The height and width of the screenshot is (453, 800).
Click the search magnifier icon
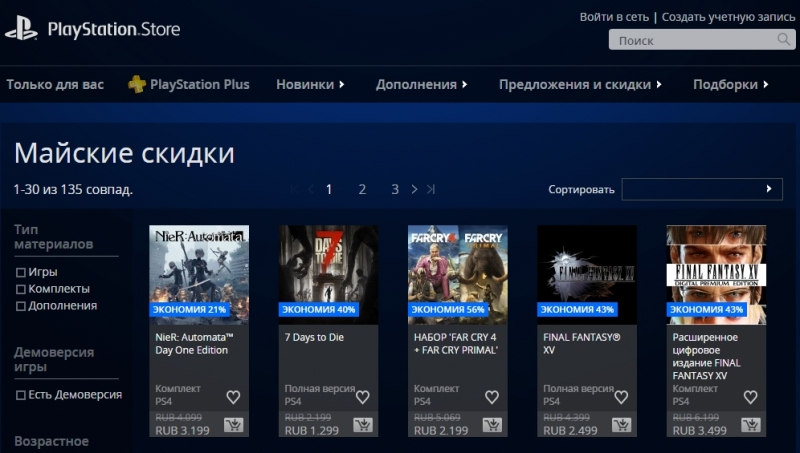click(783, 39)
